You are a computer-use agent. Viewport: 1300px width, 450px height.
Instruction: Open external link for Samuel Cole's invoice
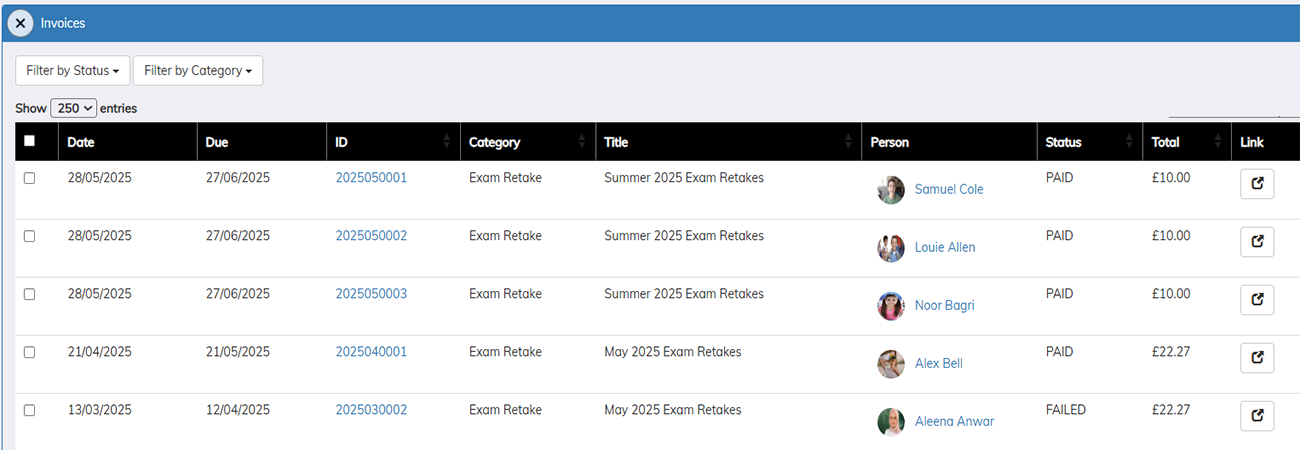tap(1257, 185)
